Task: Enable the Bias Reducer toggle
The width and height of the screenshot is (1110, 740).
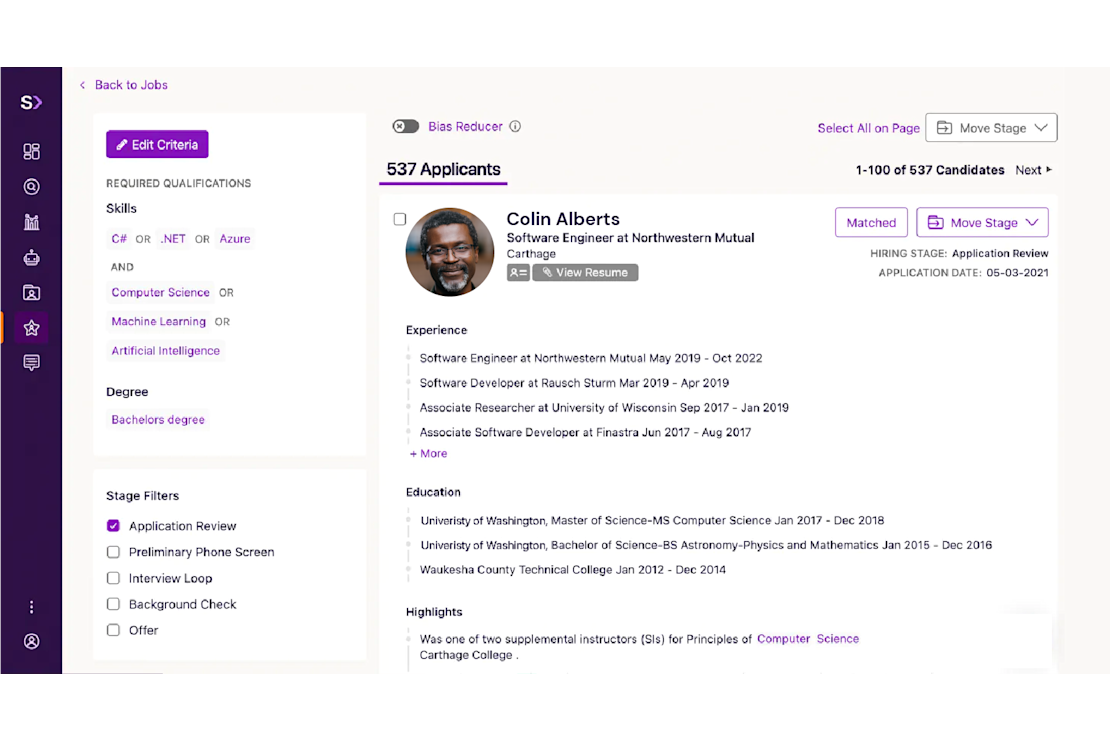Action: (x=405, y=126)
